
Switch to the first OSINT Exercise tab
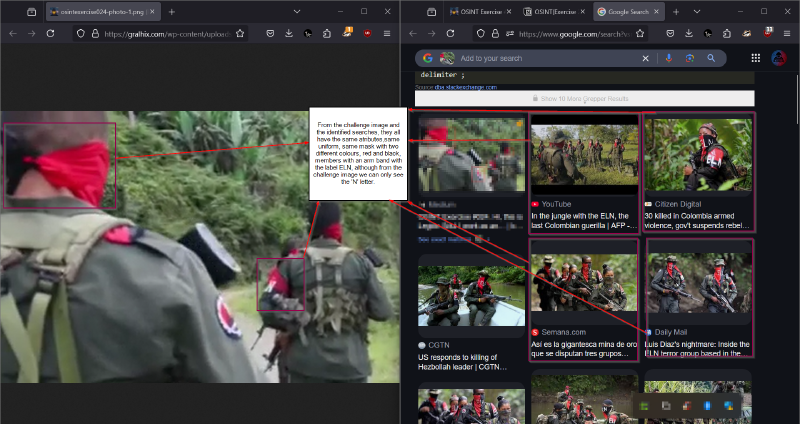coord(478,11)
